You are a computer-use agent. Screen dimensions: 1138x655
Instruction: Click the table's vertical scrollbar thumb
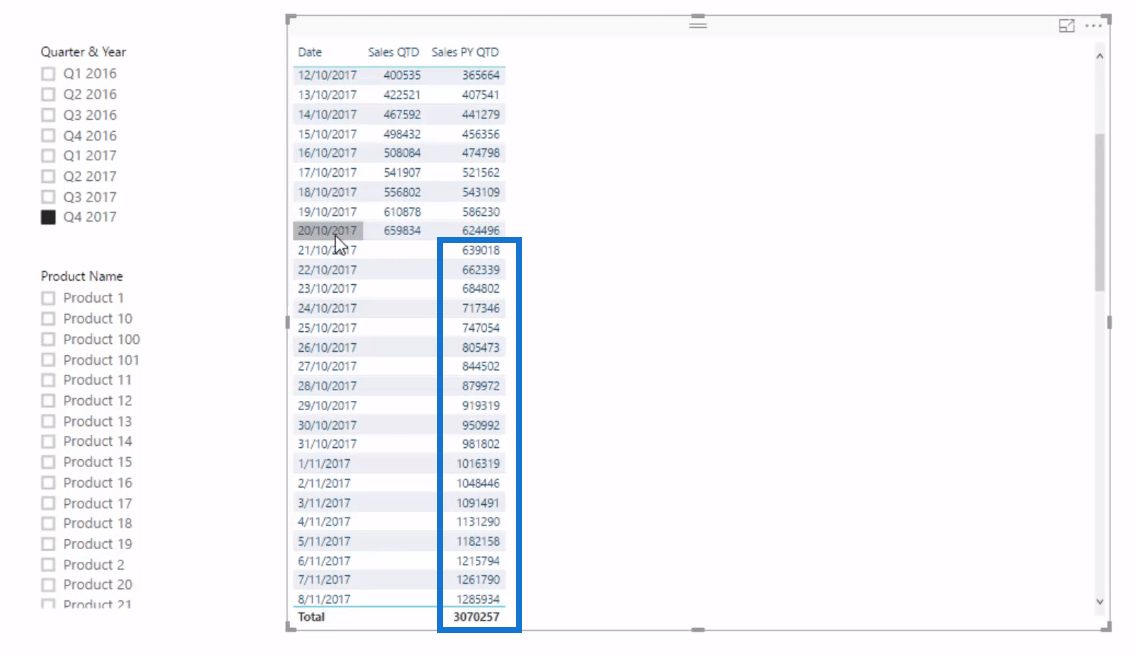point(1100,212)
